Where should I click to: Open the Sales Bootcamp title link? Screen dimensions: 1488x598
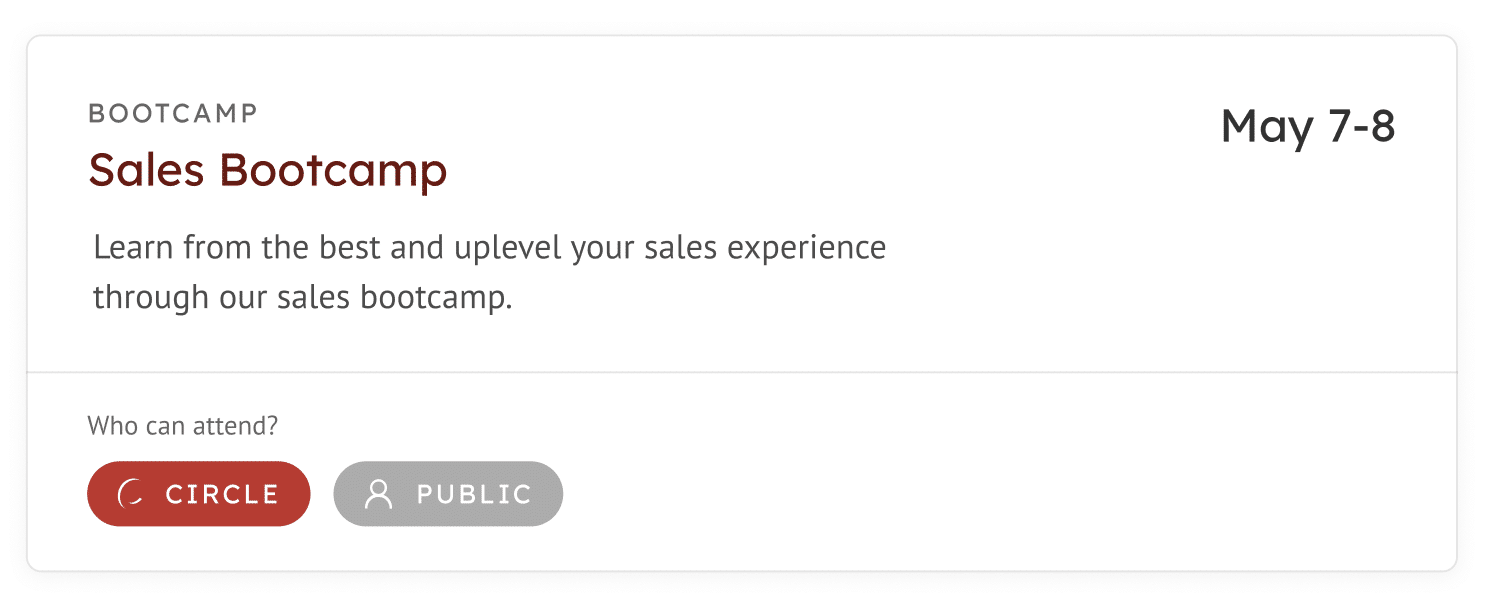[268, 170]
